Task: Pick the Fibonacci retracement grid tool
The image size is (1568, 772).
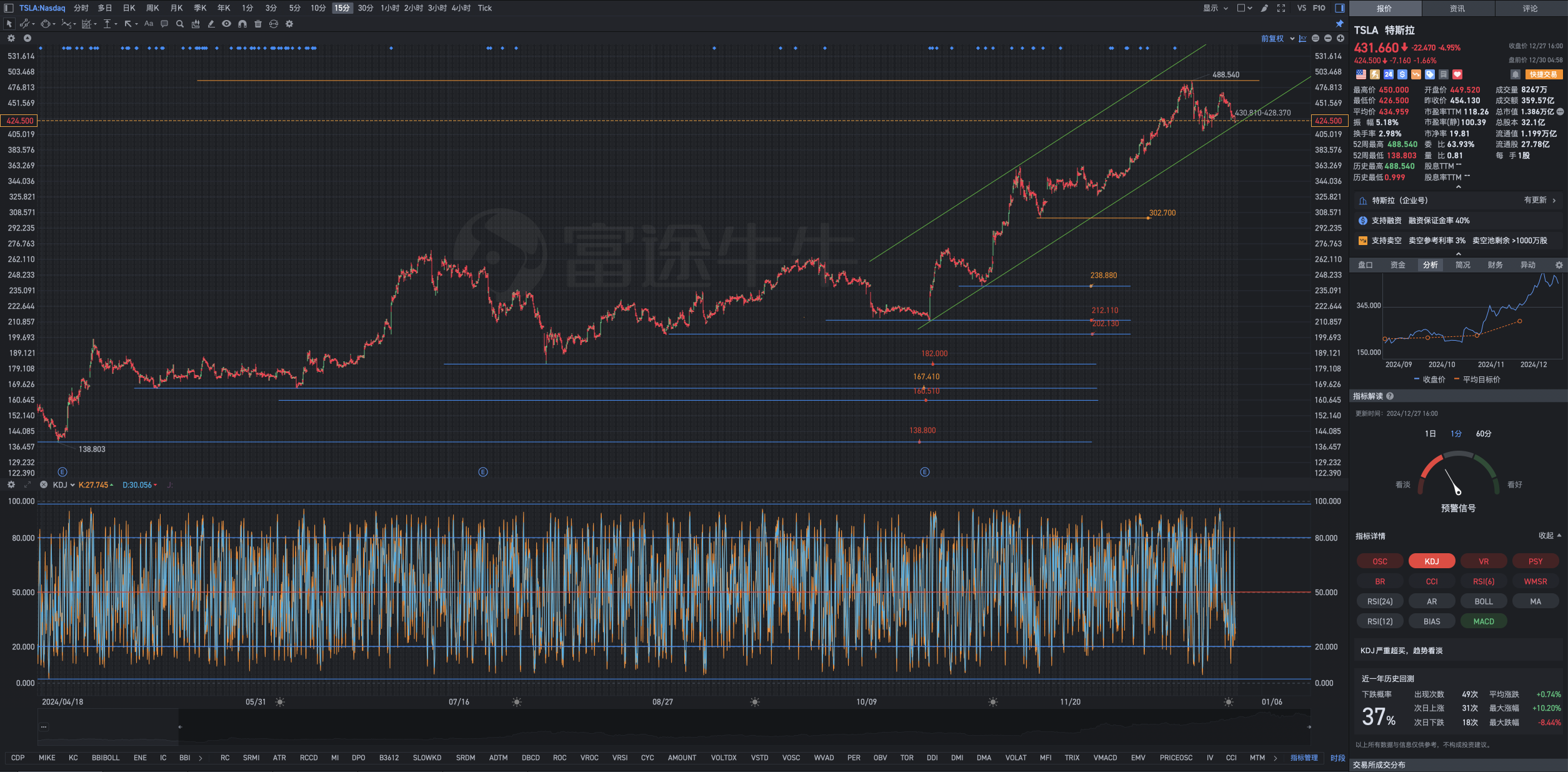Action: pyautogui.click(x=87, y=24)
